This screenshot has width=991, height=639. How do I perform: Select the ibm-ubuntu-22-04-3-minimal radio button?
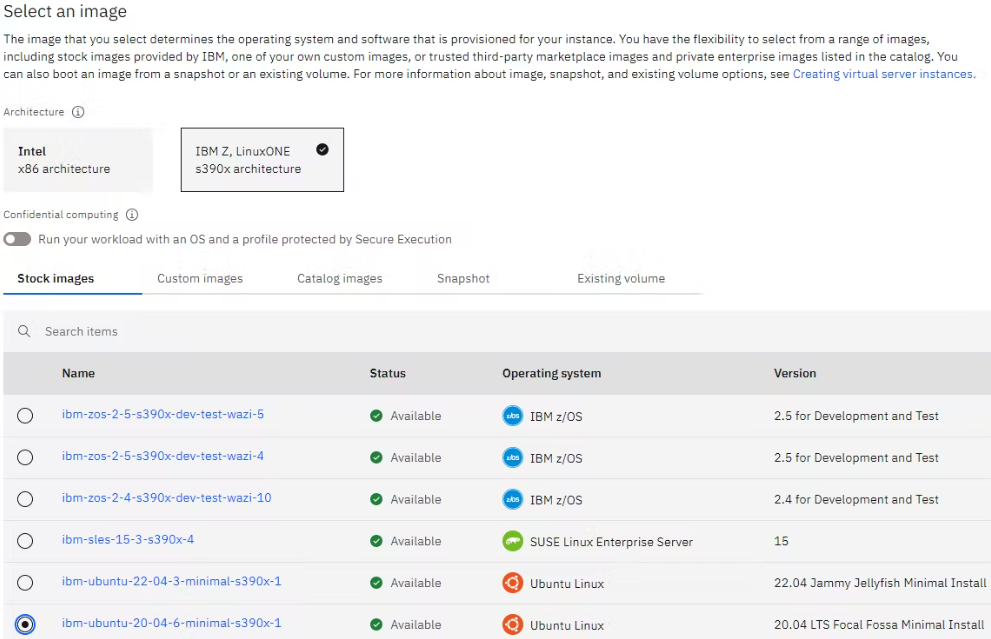point(25,583)
